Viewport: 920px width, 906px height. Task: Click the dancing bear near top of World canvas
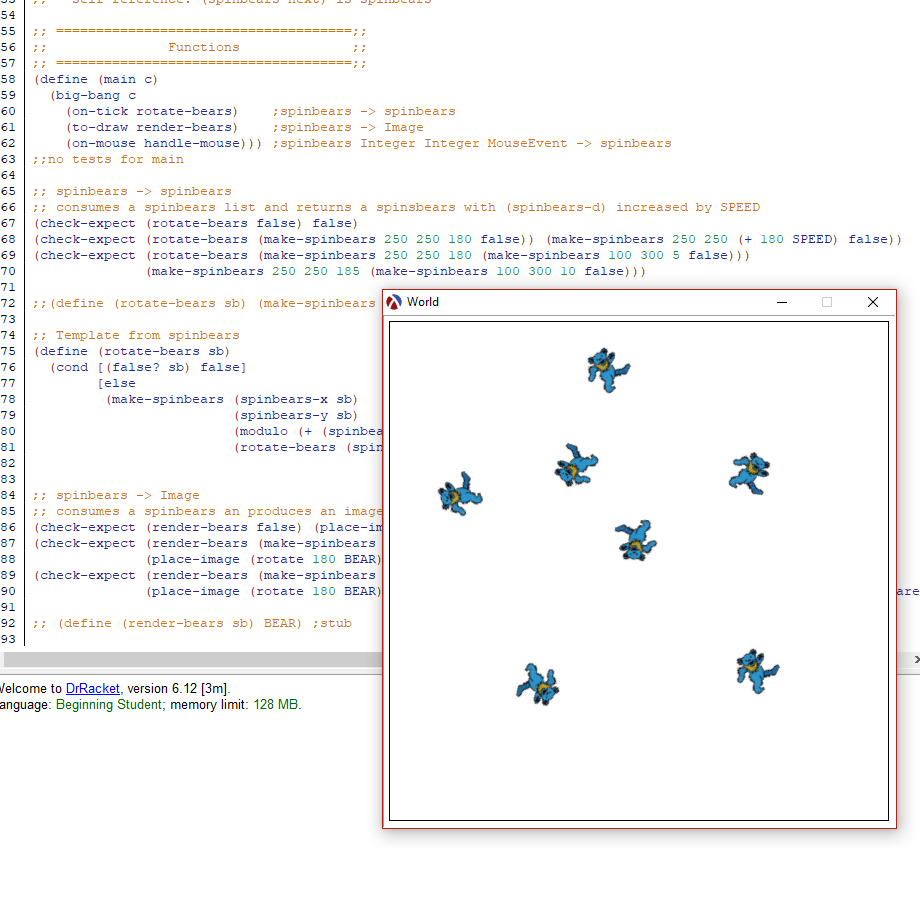[x=607, y=369]
